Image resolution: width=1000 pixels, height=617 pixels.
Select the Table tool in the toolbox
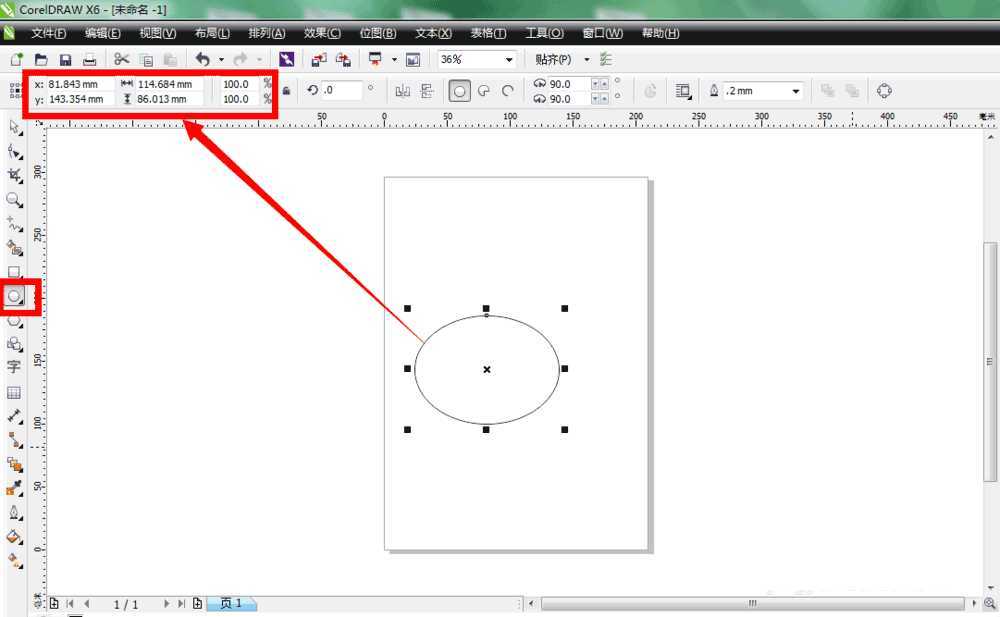(14, 392)
